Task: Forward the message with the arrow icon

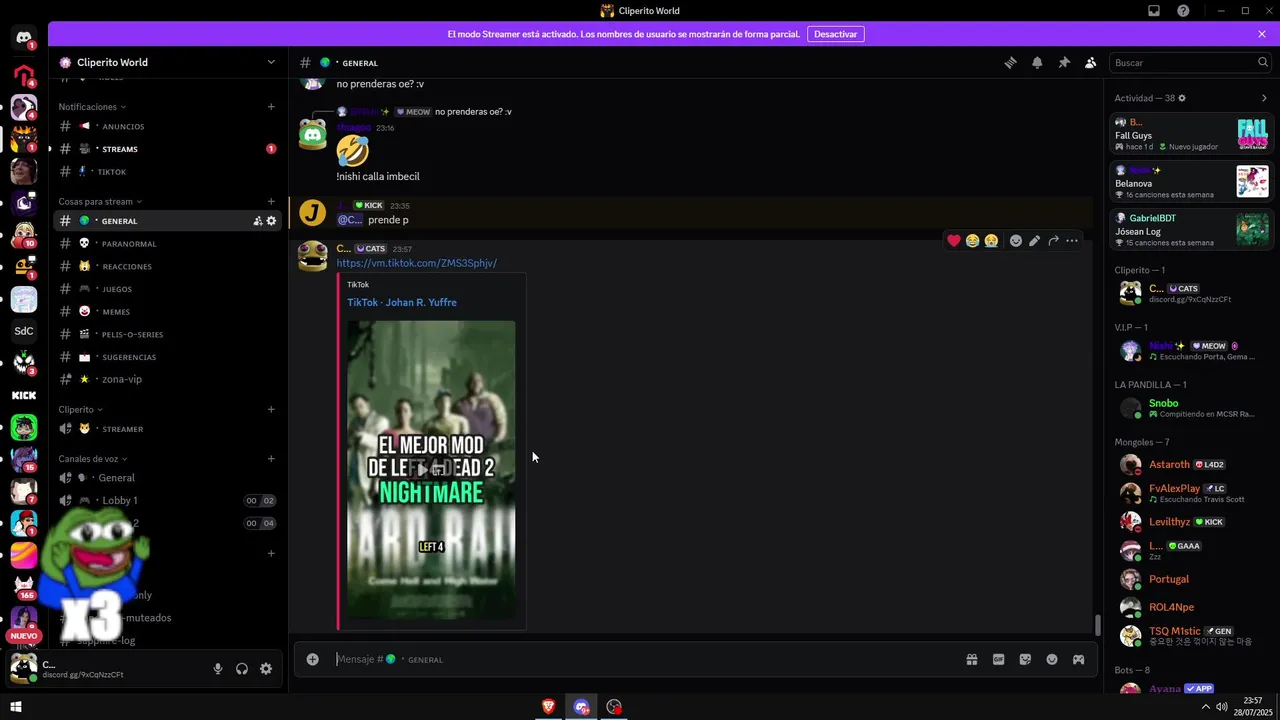Action: (x=1053, y=240)
